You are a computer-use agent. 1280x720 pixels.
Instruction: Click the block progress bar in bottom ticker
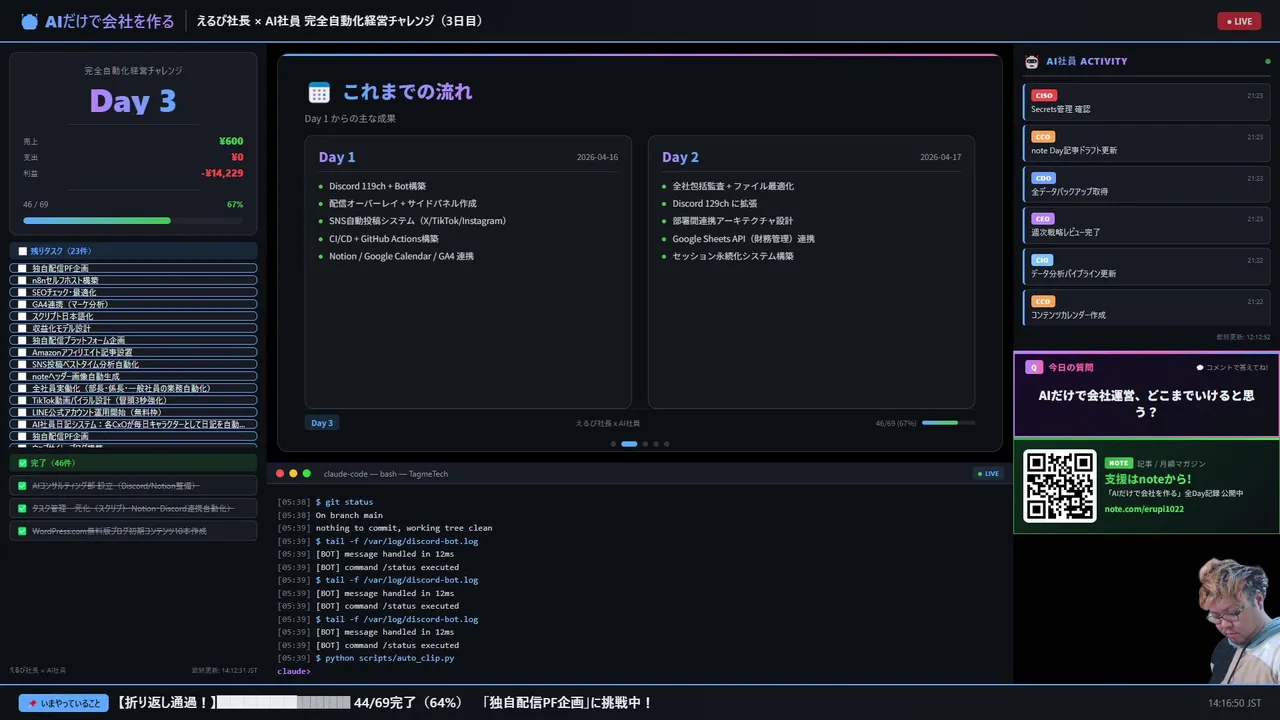pos(283,703)
